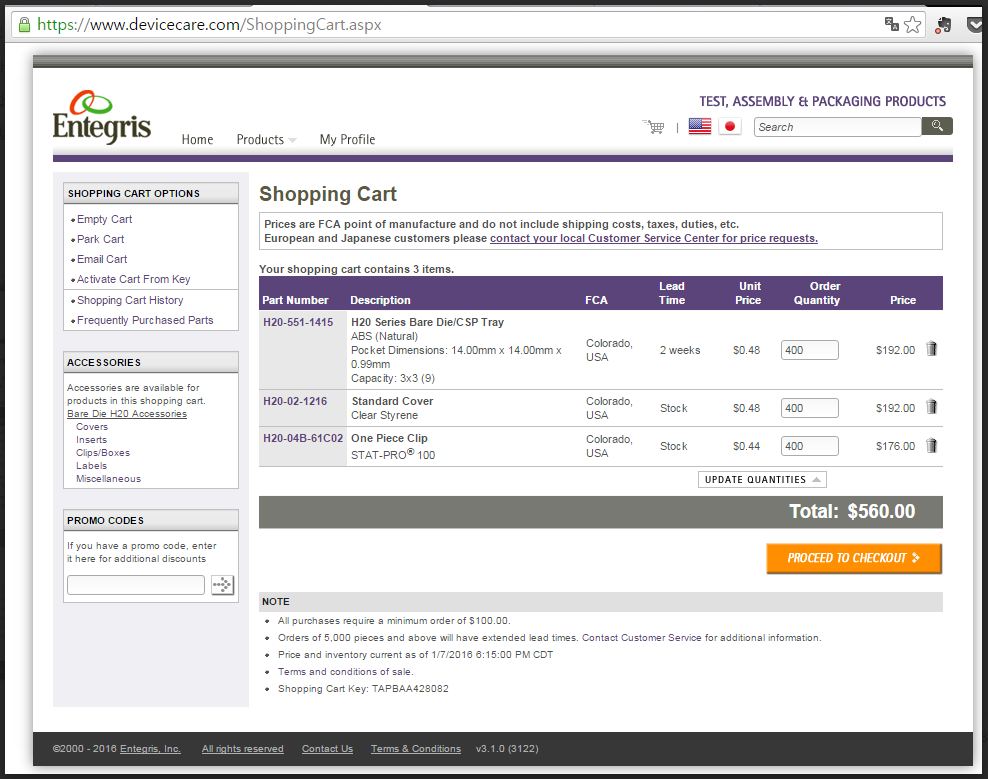Click quantity field for Standard Cover
Screen dimensions: 988x779
click(x=810, y=408)
